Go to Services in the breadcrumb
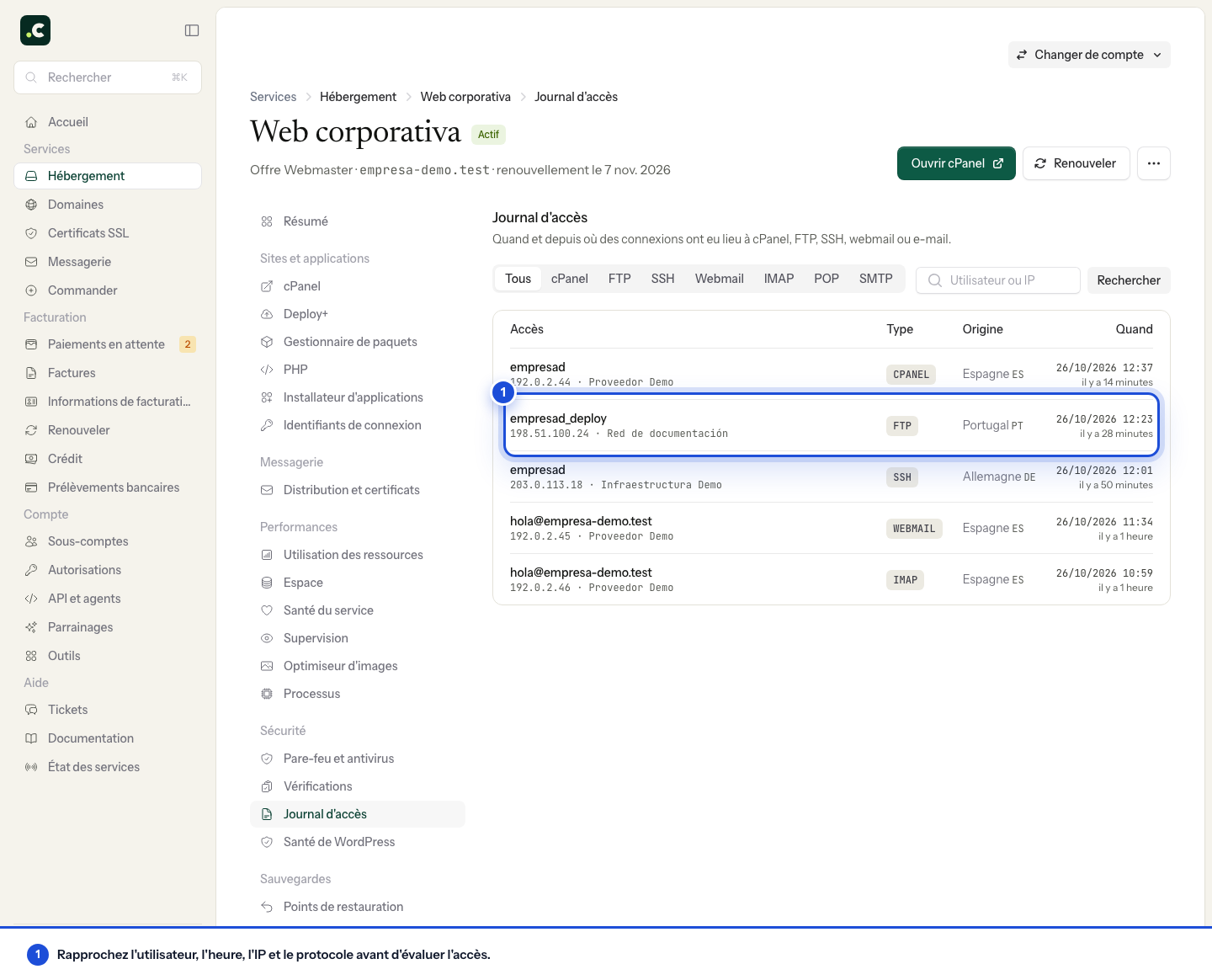1212x980 pixels. [x=274, y=97]
